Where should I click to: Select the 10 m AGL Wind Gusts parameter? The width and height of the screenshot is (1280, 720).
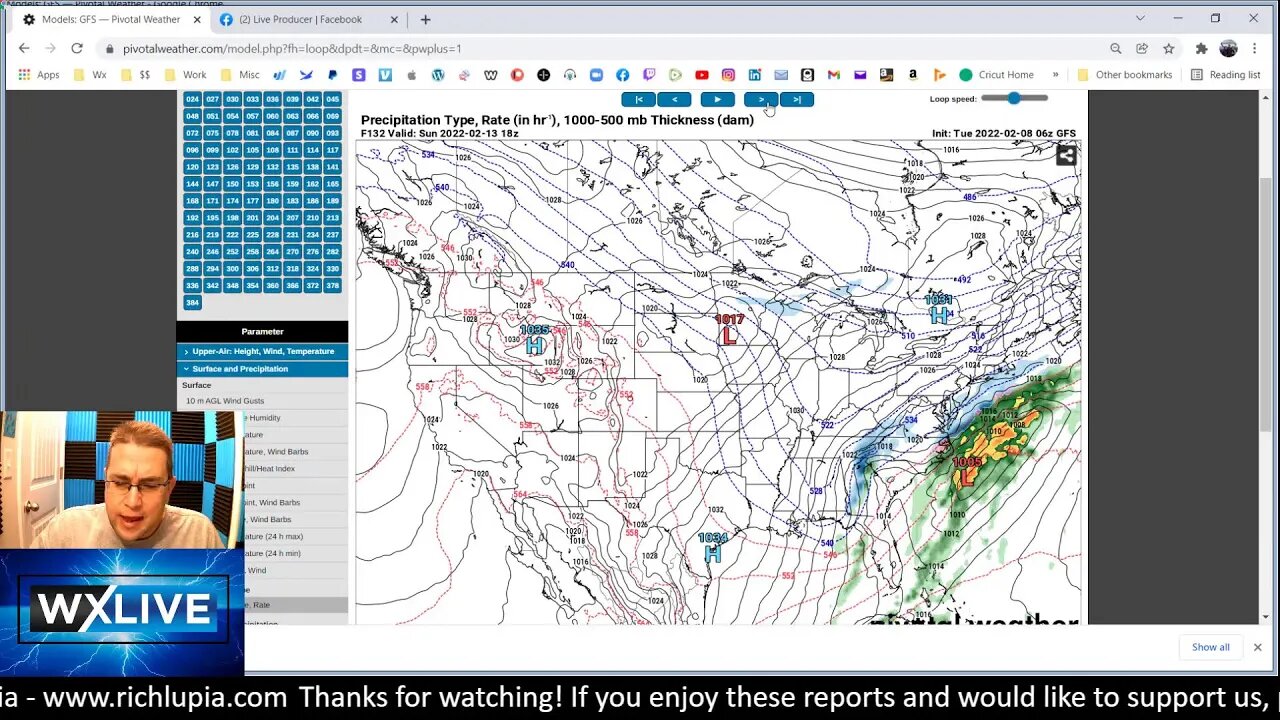click(225, 401)
